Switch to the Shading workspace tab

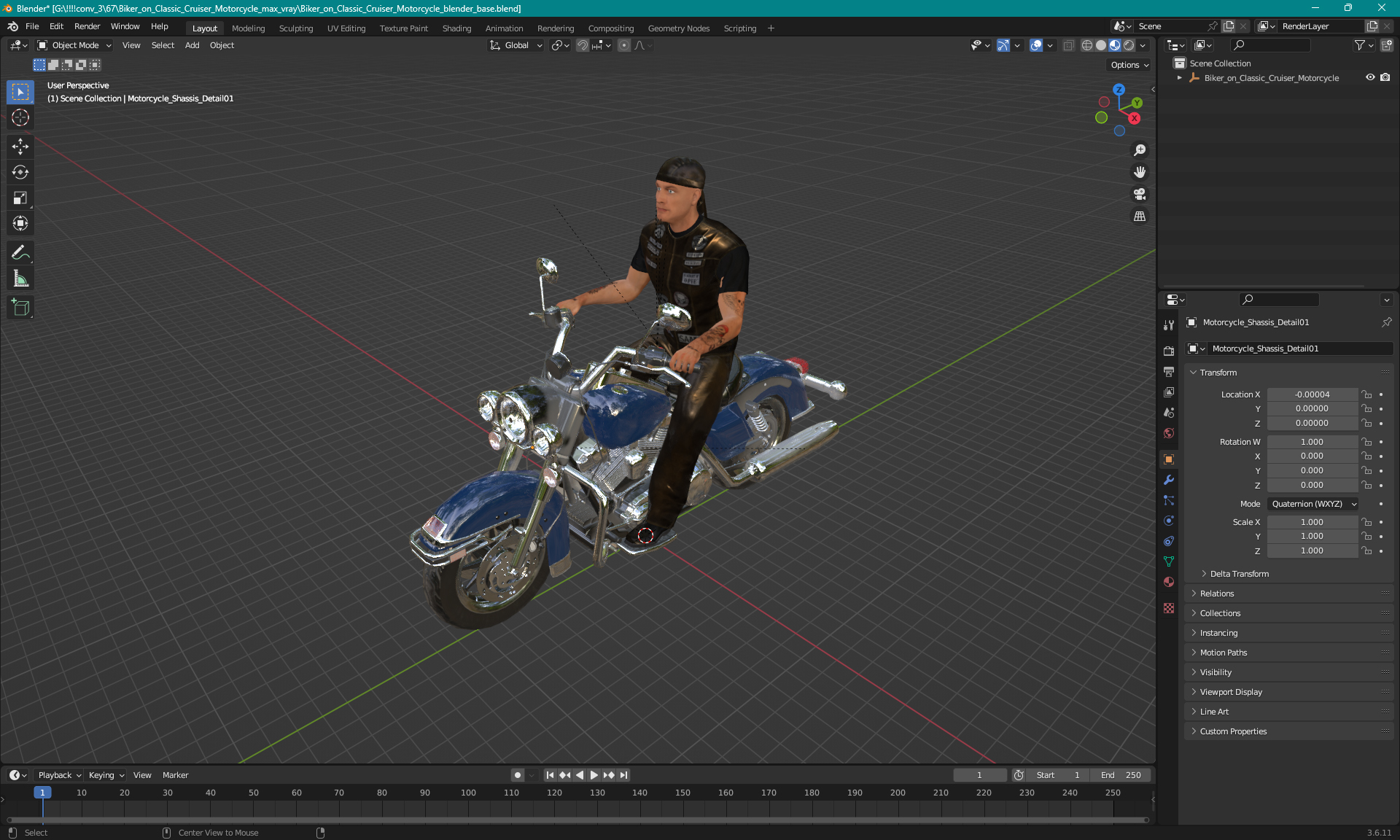pos(456,27)
